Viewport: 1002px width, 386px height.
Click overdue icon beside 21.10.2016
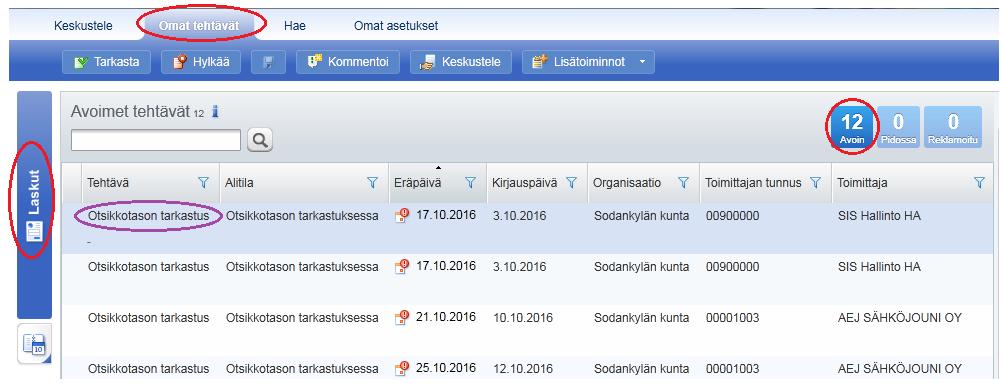(402, 317)
